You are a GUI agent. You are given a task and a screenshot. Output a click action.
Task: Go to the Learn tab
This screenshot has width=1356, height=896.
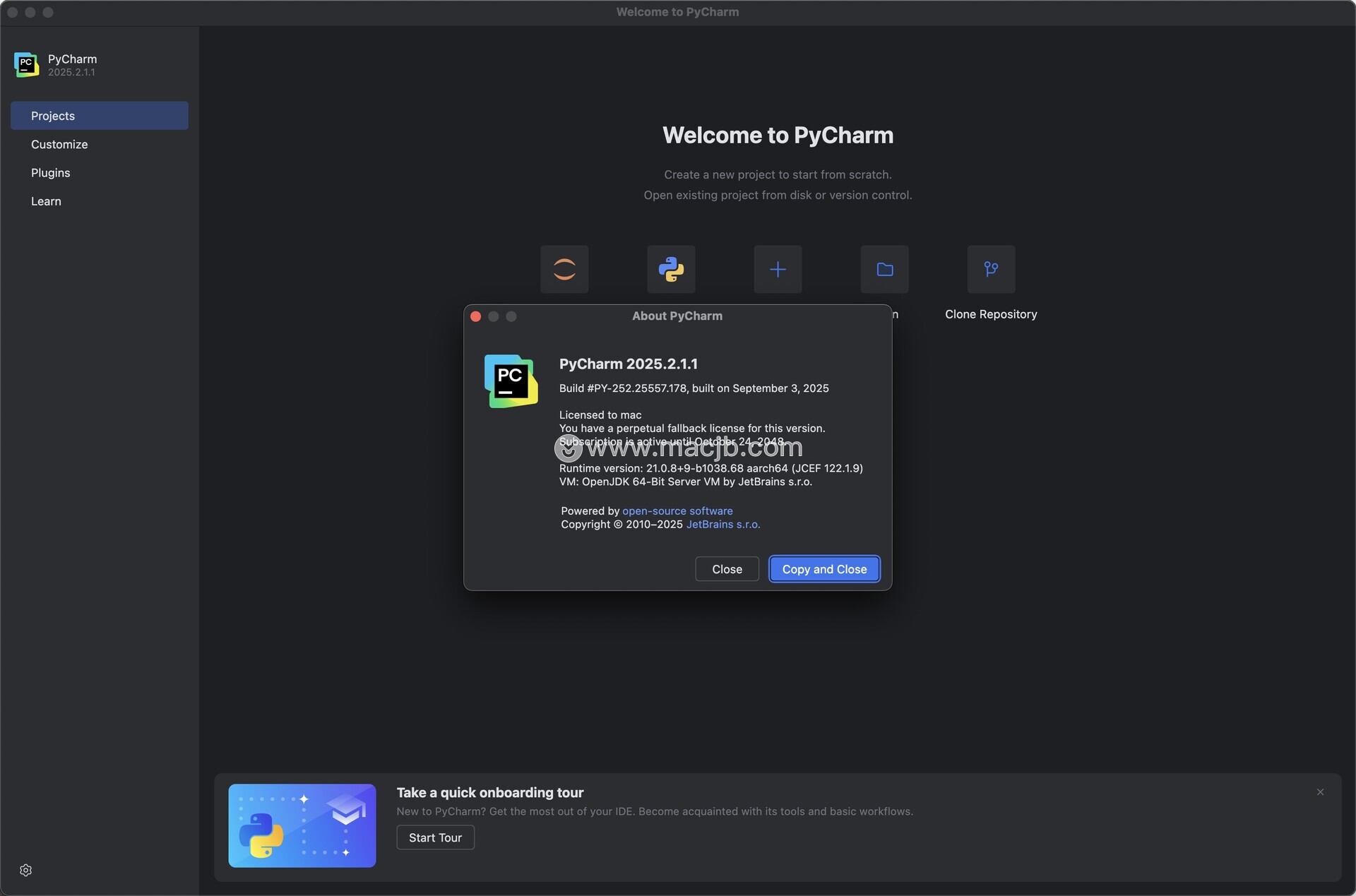46,201
